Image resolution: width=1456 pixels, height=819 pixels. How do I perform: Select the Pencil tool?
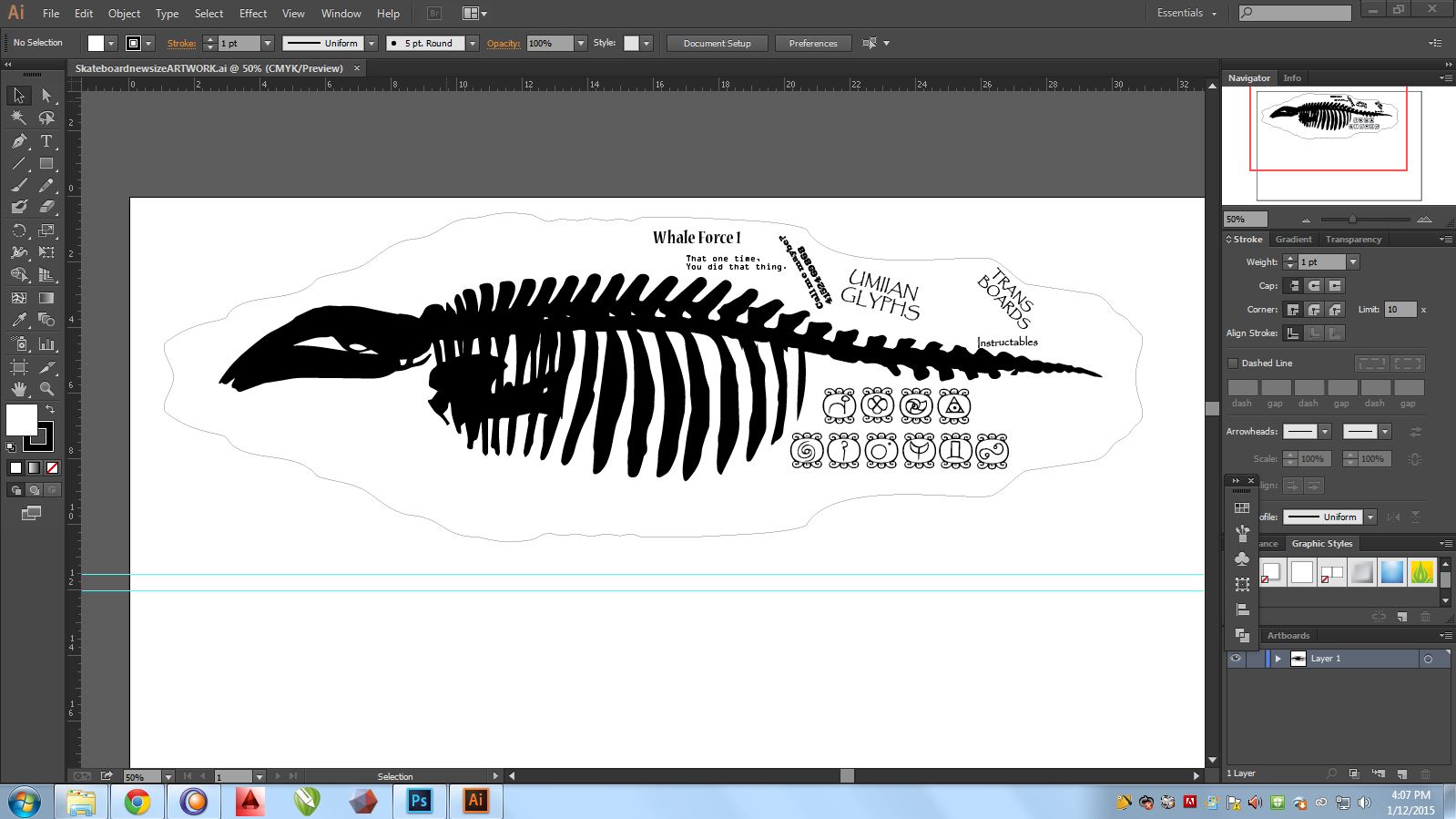(46, 185)
